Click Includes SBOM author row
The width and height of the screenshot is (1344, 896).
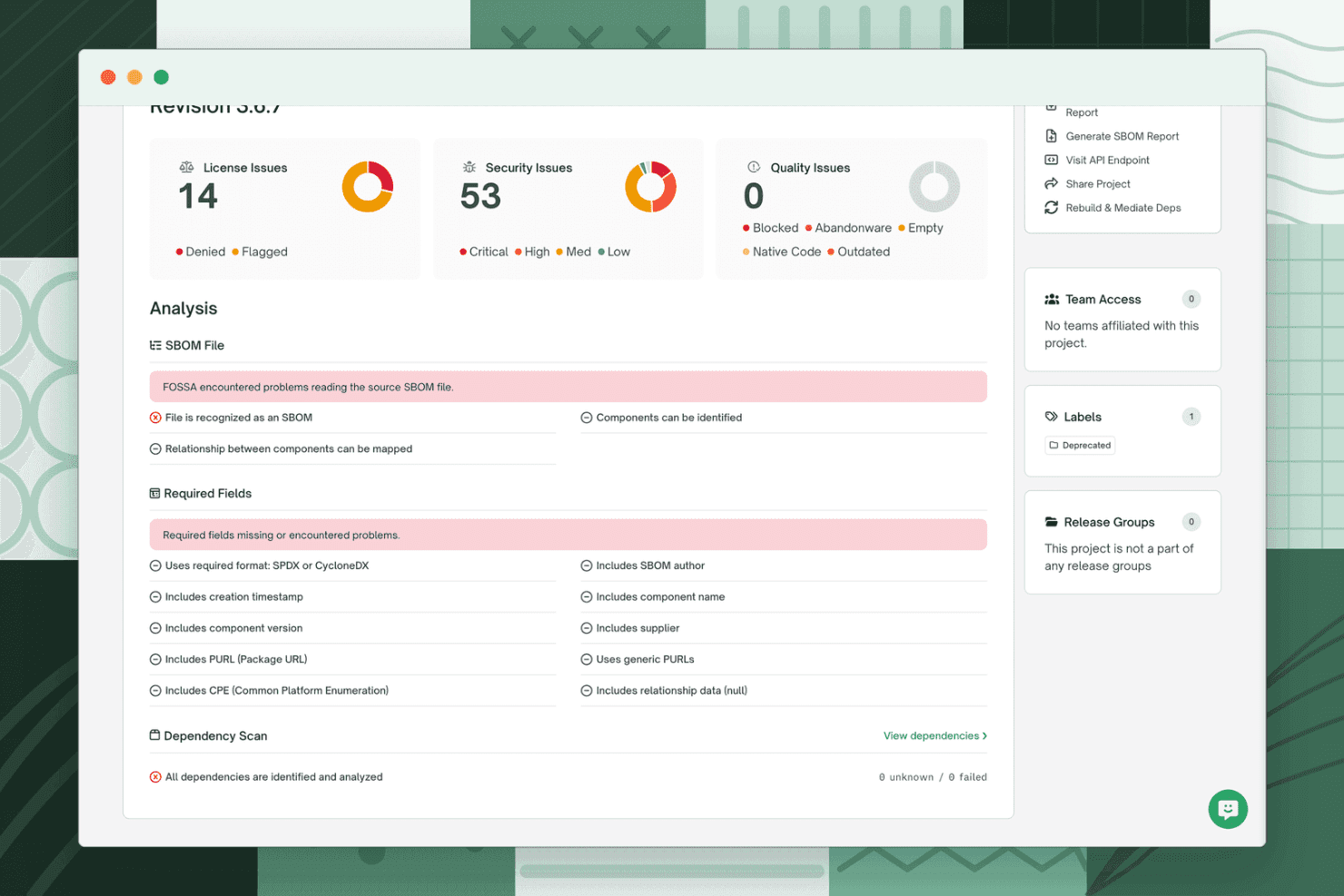[784, 566]
